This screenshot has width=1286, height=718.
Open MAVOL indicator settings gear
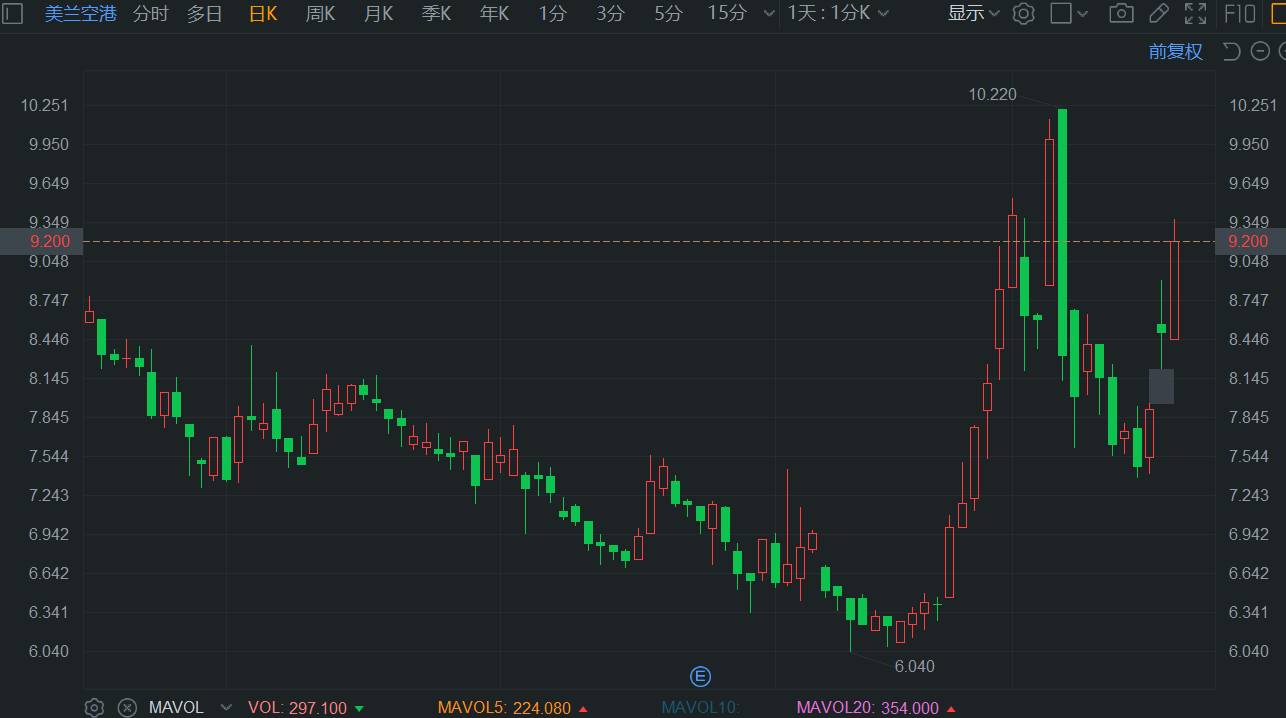point(94,707)
